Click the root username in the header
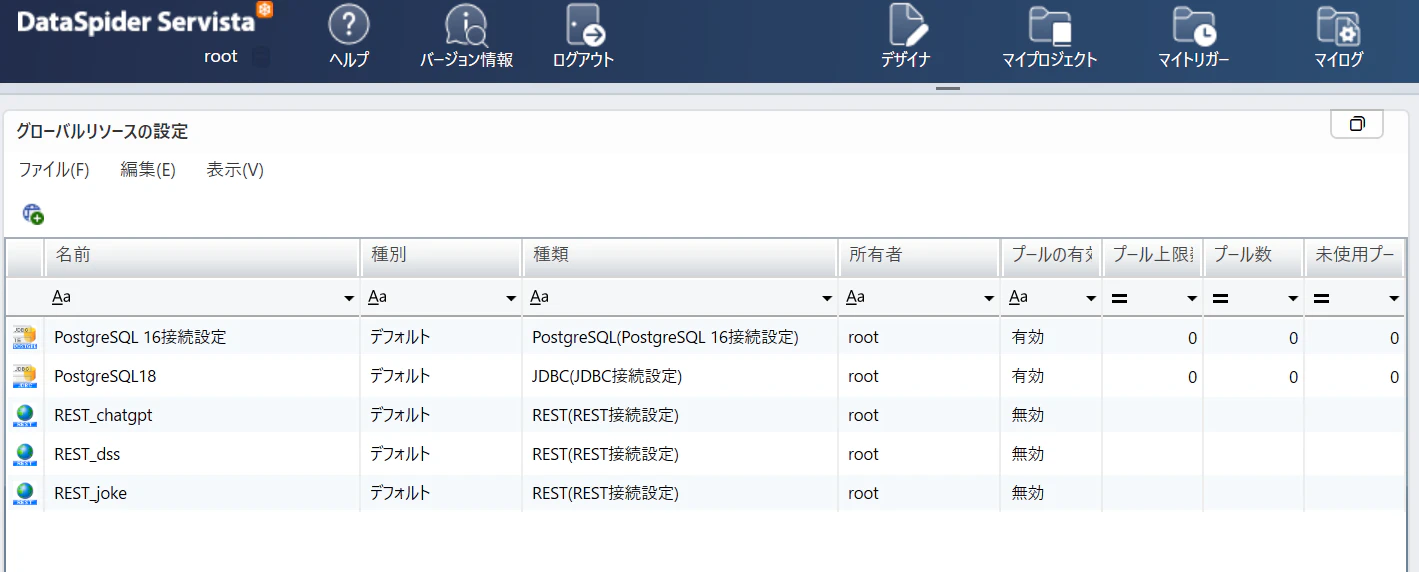The image size is (1419, 572). [221, 56]
